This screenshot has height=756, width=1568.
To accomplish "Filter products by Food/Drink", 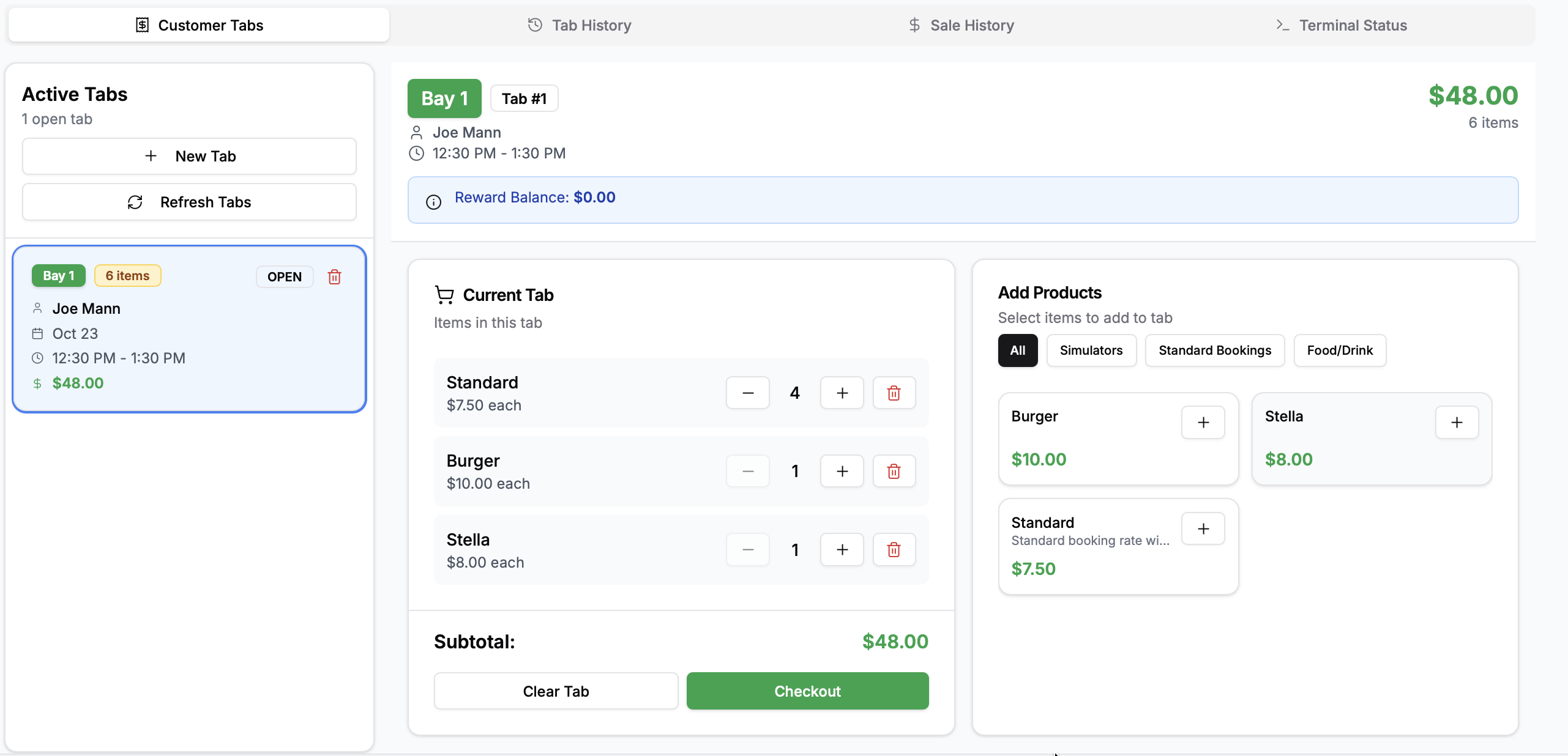I will [1339, 350].
